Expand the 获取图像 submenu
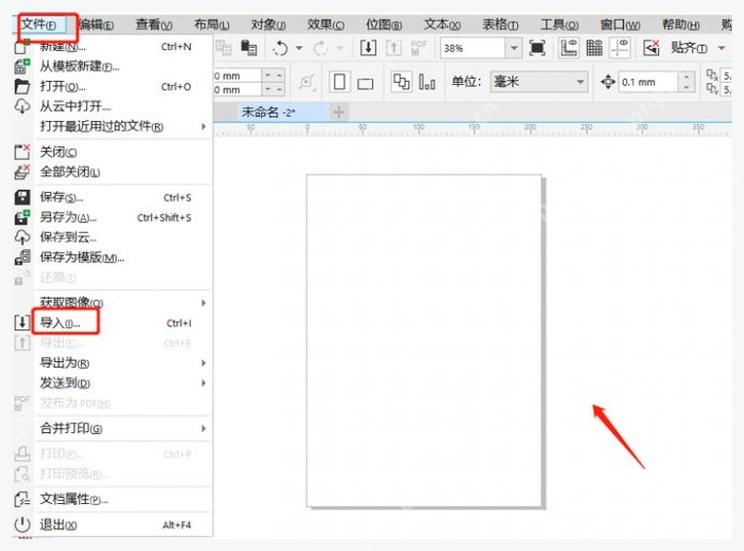 coord(113,303)
